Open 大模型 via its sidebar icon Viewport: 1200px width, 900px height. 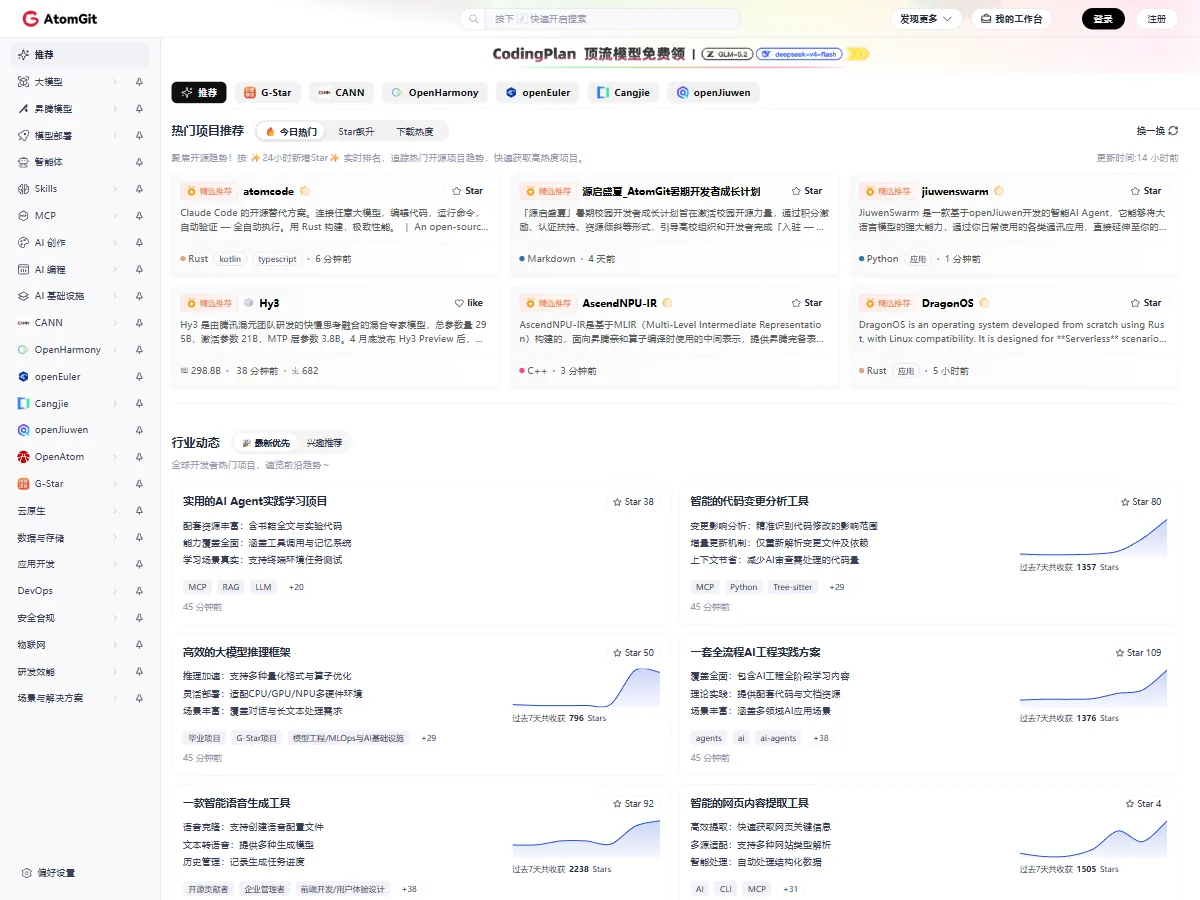pyautogui.click(x=24, y=82)
